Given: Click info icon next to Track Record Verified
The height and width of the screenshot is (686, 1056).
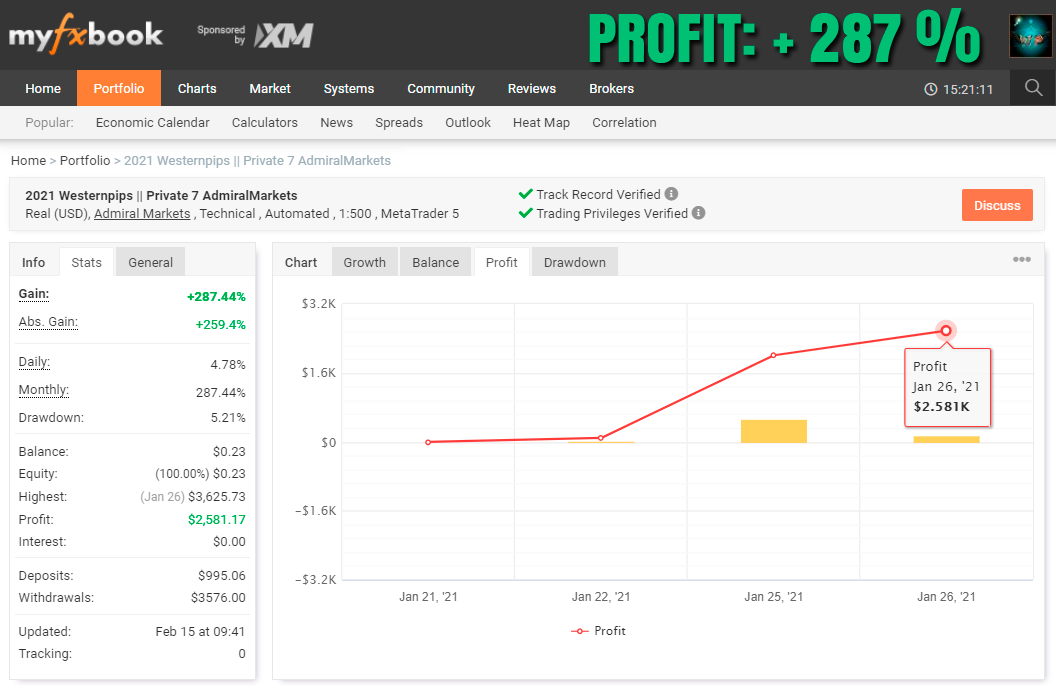Looking at the screenshot, I should 671,194.
